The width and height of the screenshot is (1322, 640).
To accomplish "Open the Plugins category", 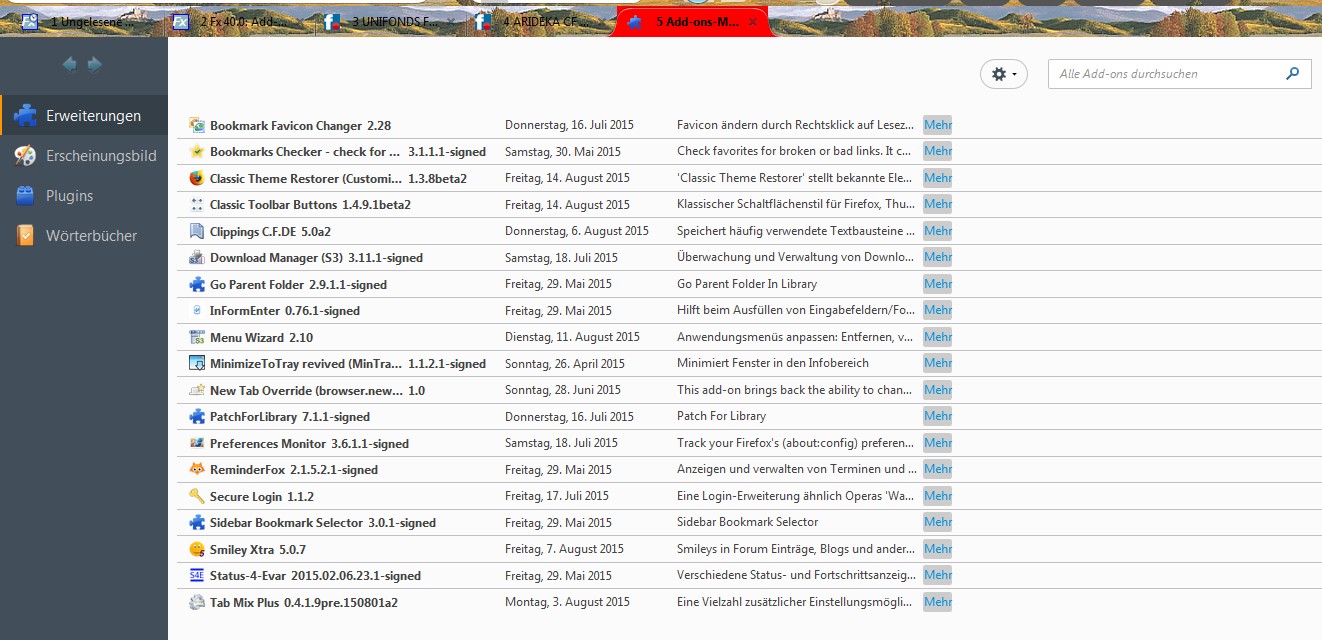I will point(84,196).
